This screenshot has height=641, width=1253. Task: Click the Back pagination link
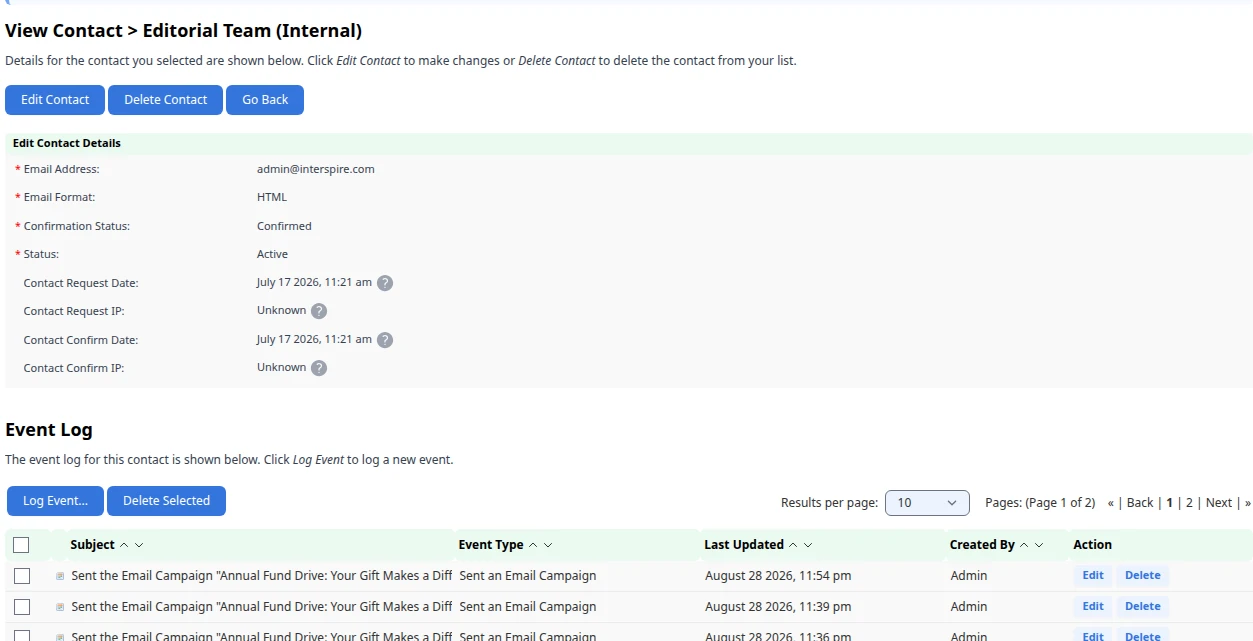click(1140, 503)
